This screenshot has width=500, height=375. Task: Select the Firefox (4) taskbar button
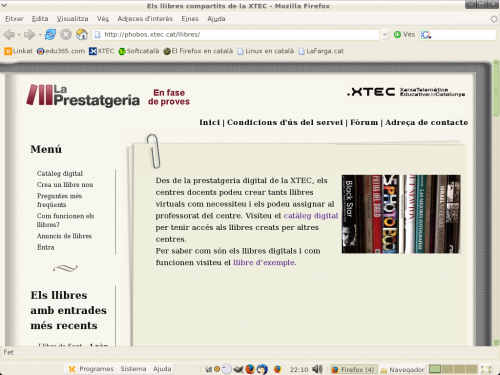point(354,369)
